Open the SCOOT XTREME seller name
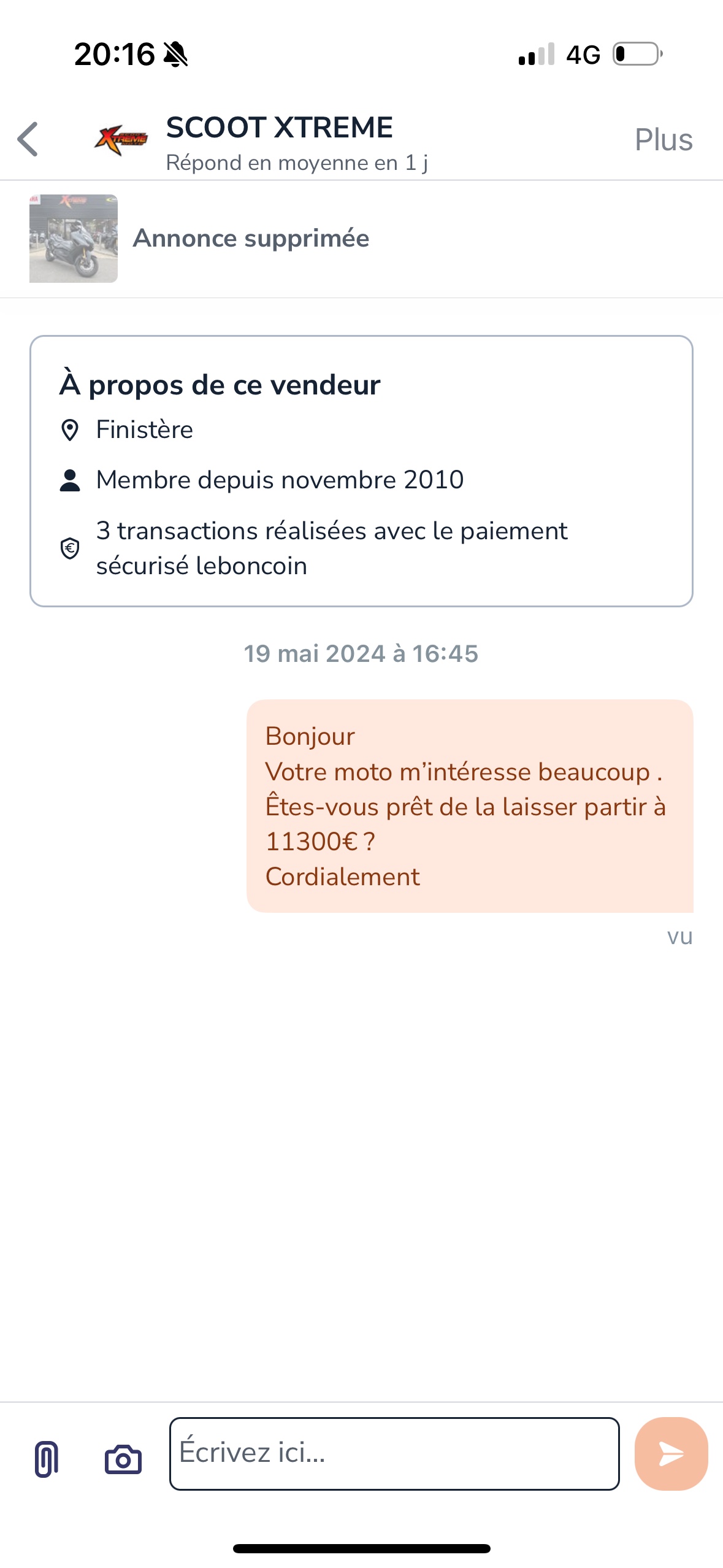 tap(280, 128)
